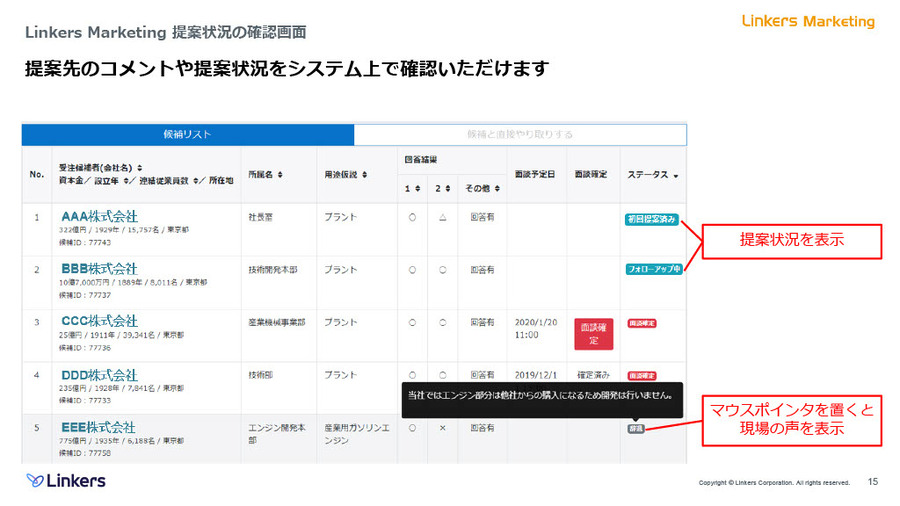This screenshot has height=506, width=900.
Task: Open the EEE株式会社 company link
Action: coord(98,427)
